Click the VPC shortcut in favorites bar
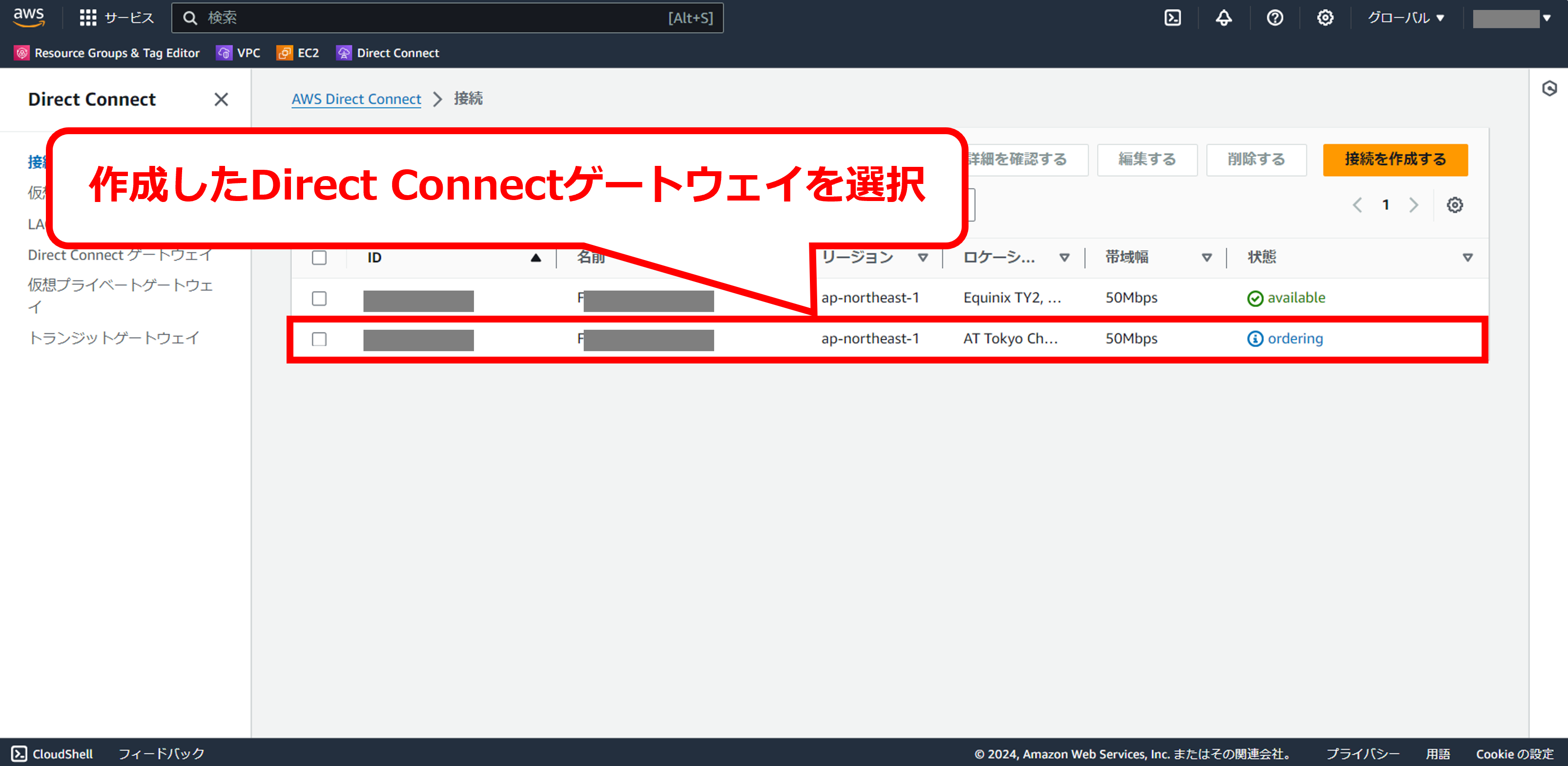This screenshot has height=766, width=1568. pyautogui.click(x=239, y=53)
